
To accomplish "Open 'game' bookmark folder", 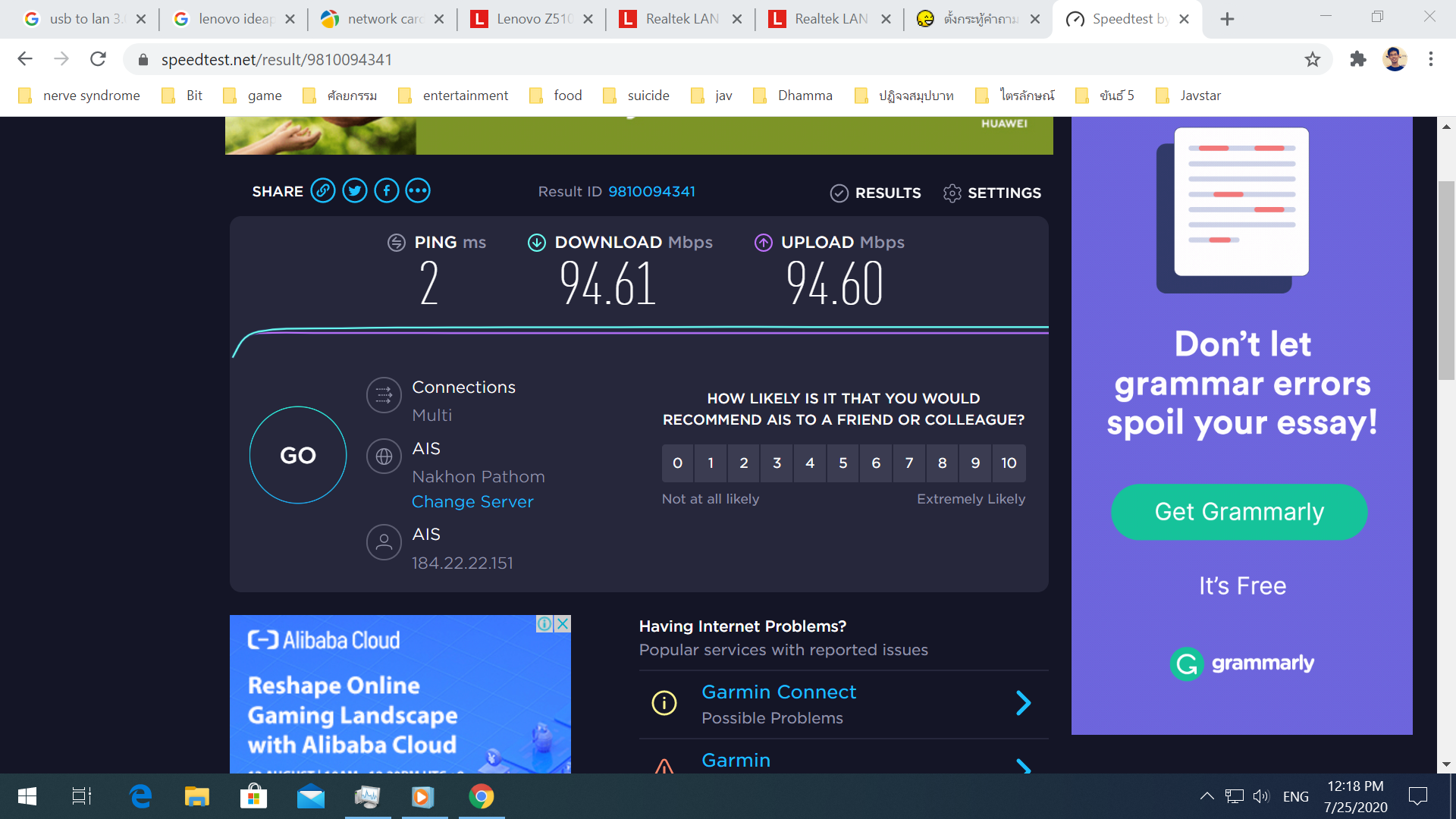I will tap(253, 96).
